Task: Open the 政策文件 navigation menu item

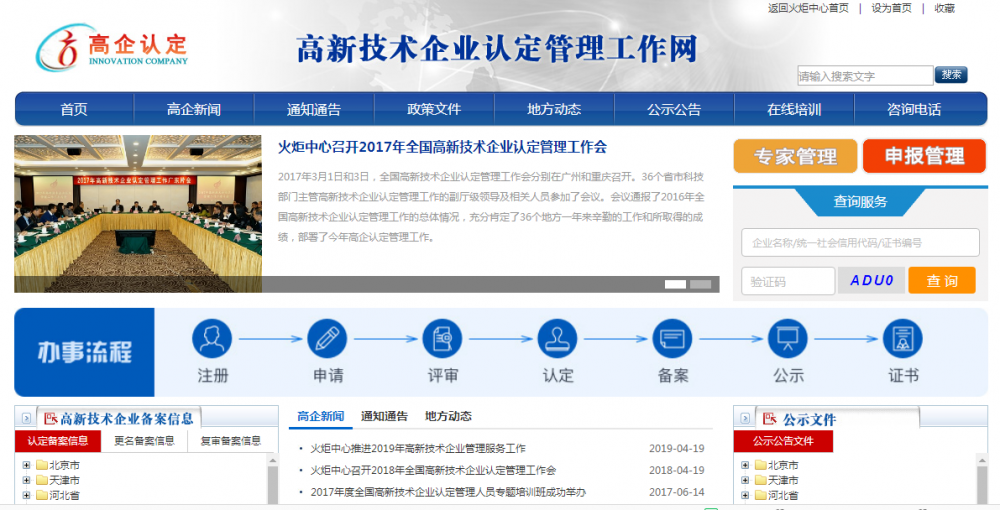Action: pyautogui.click(x=434, y=109)
